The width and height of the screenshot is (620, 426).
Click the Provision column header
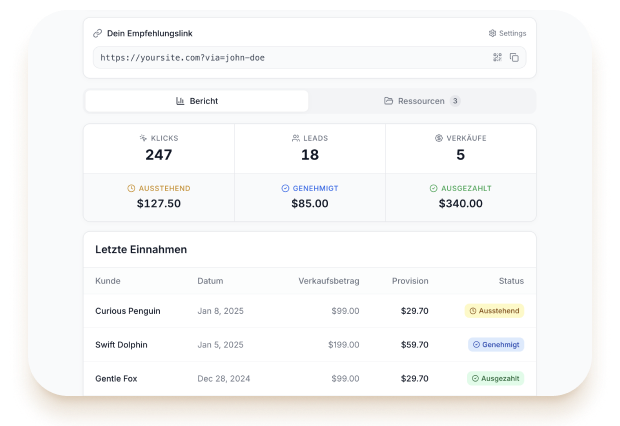coord(410,281)
